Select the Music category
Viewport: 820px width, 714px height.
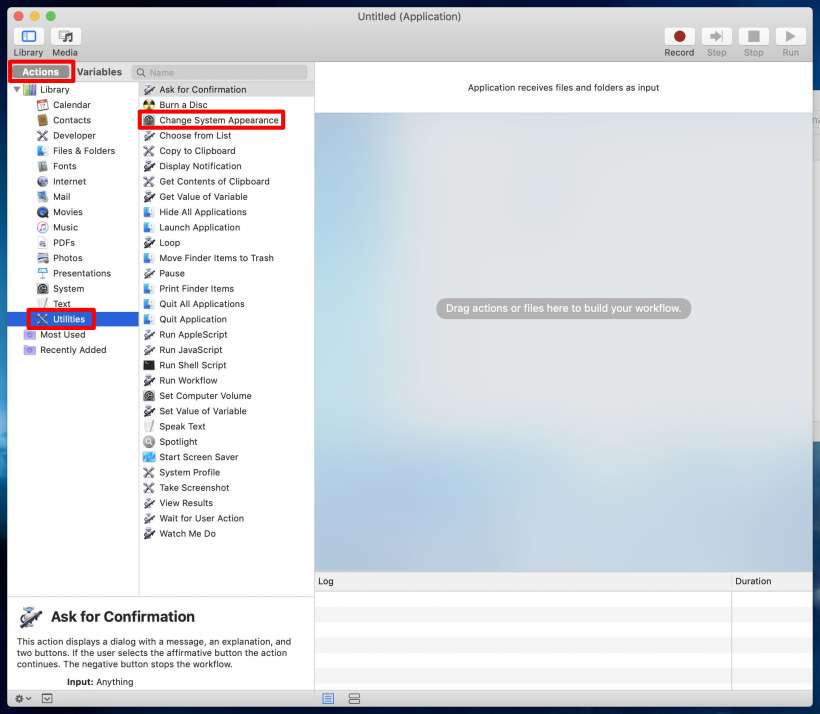65,227
